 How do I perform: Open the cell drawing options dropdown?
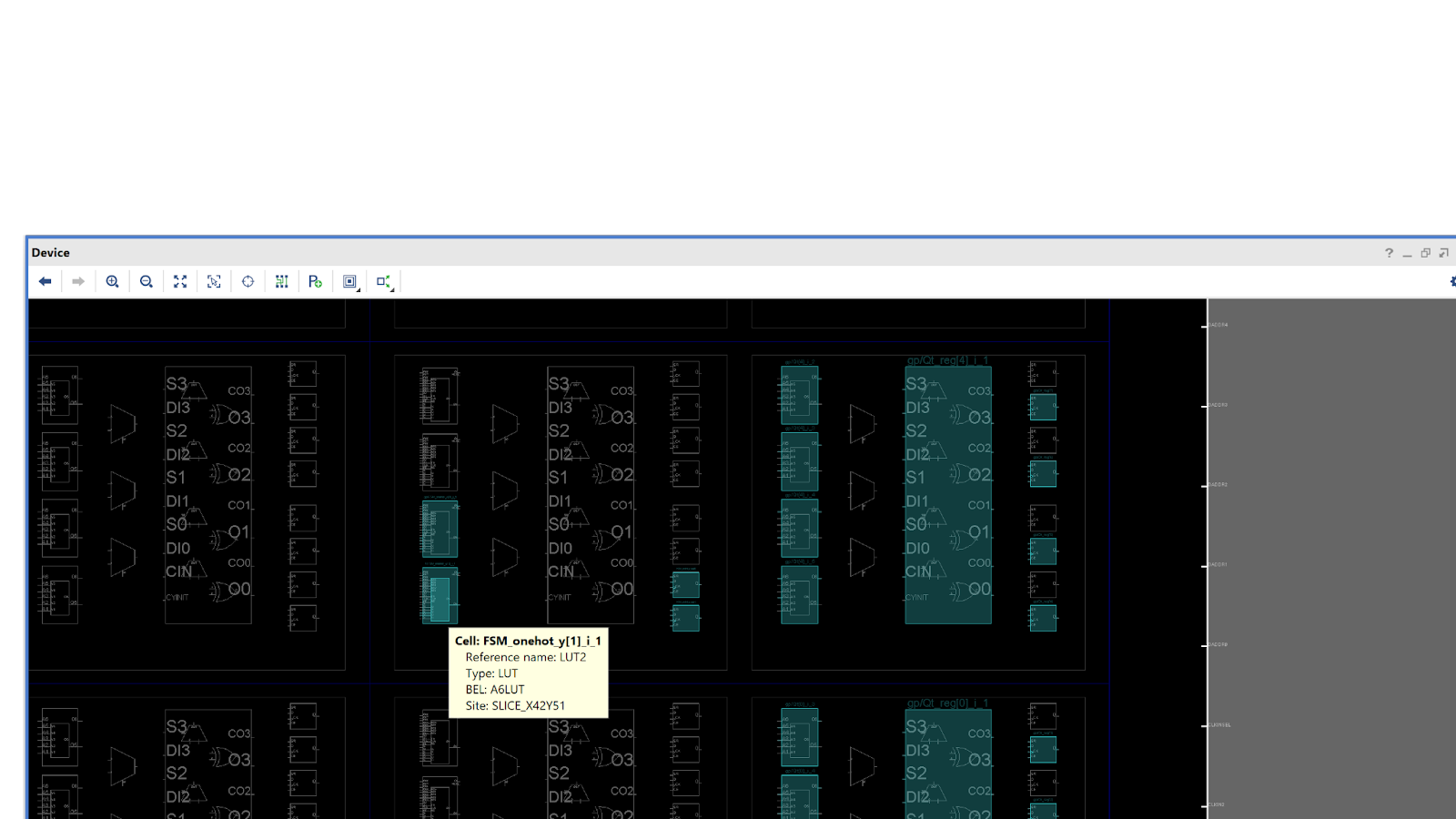click(x=350, y=282)
